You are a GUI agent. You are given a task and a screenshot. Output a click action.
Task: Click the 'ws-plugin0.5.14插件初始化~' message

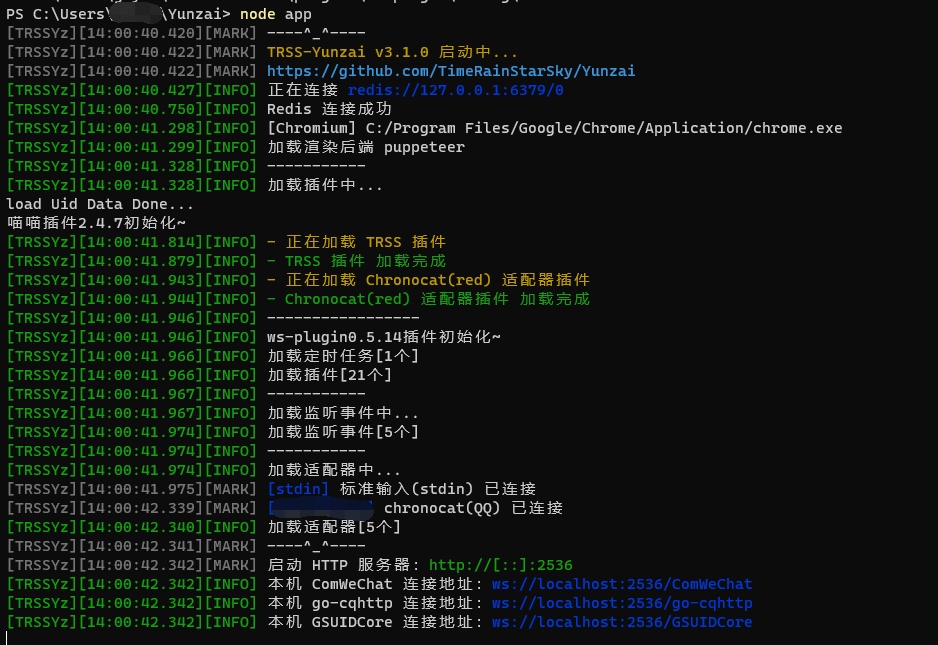pyautogui.click(x=383, y=337)
